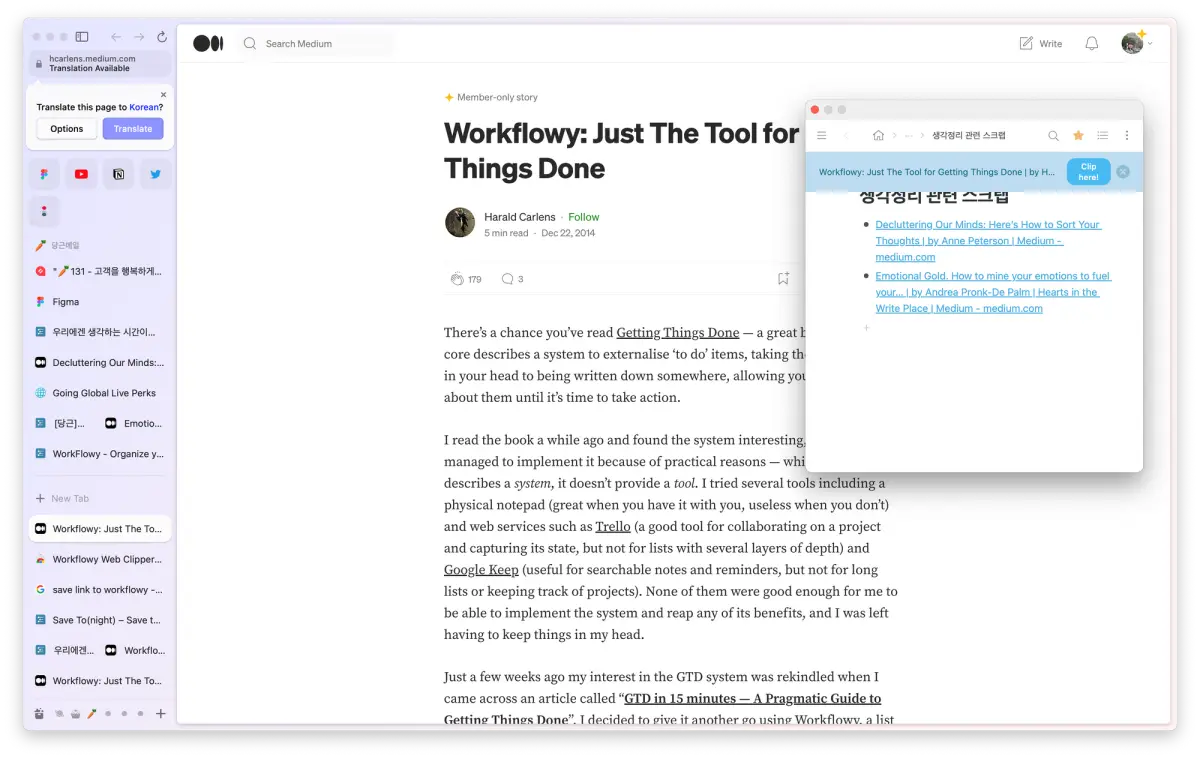The width and height of the screenshot is (1200, 759).
Task: Open the Trello link in the article
Action: [x=613, y=527]
